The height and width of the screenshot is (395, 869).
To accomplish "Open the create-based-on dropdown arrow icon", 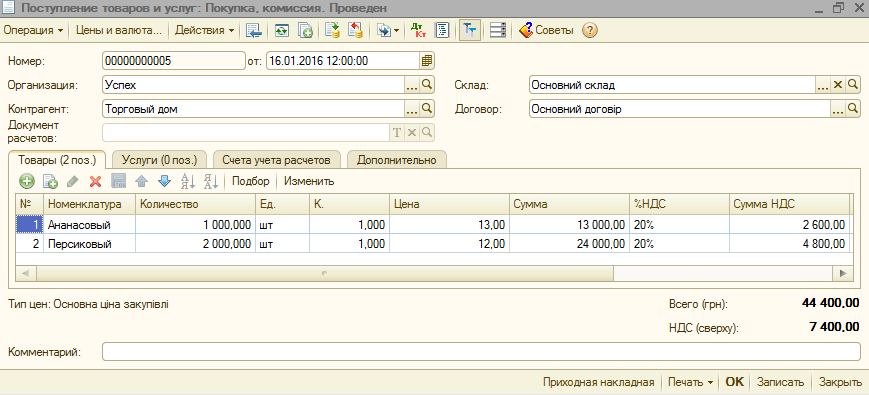I will [x=387, y=30].
